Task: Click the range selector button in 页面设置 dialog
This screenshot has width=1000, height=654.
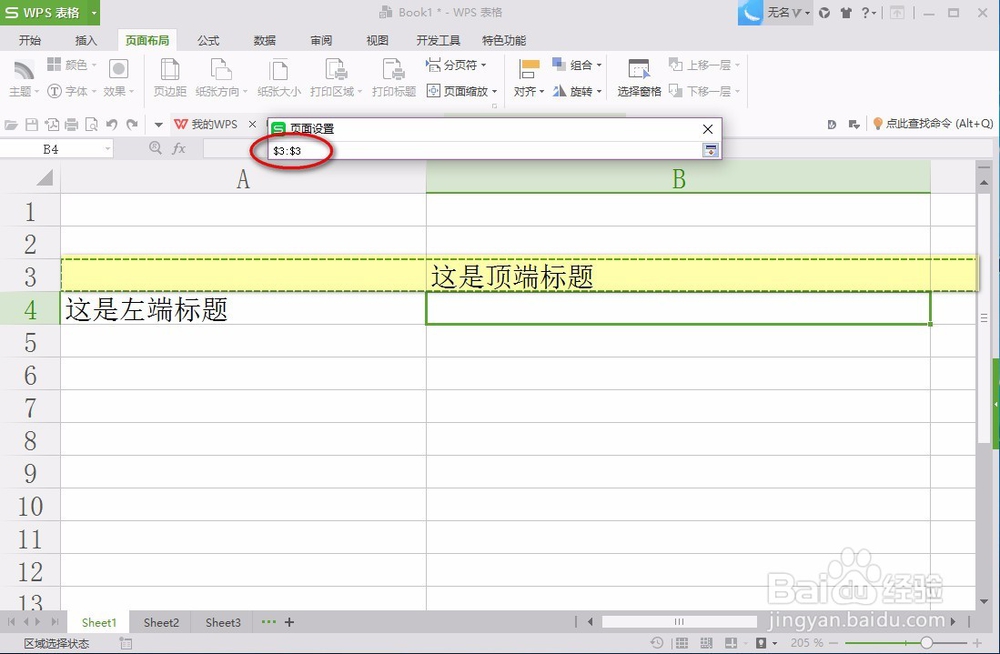Action: [x=710, y=148]
